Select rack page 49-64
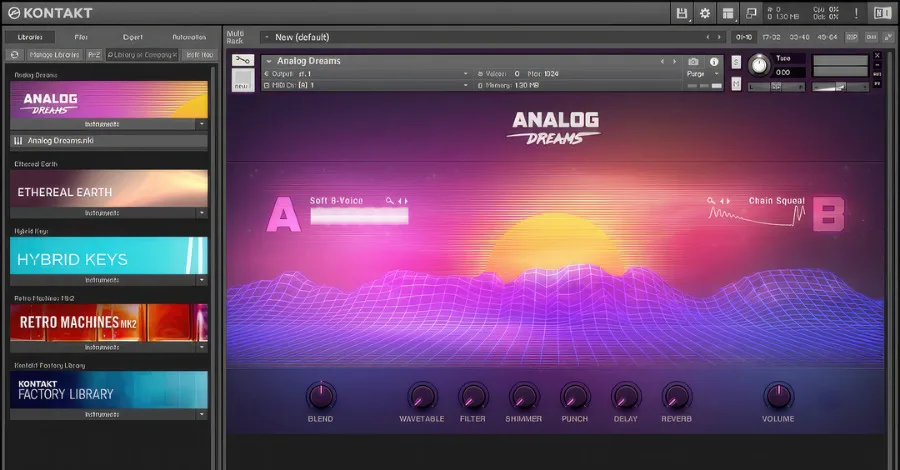 [827, 37]
